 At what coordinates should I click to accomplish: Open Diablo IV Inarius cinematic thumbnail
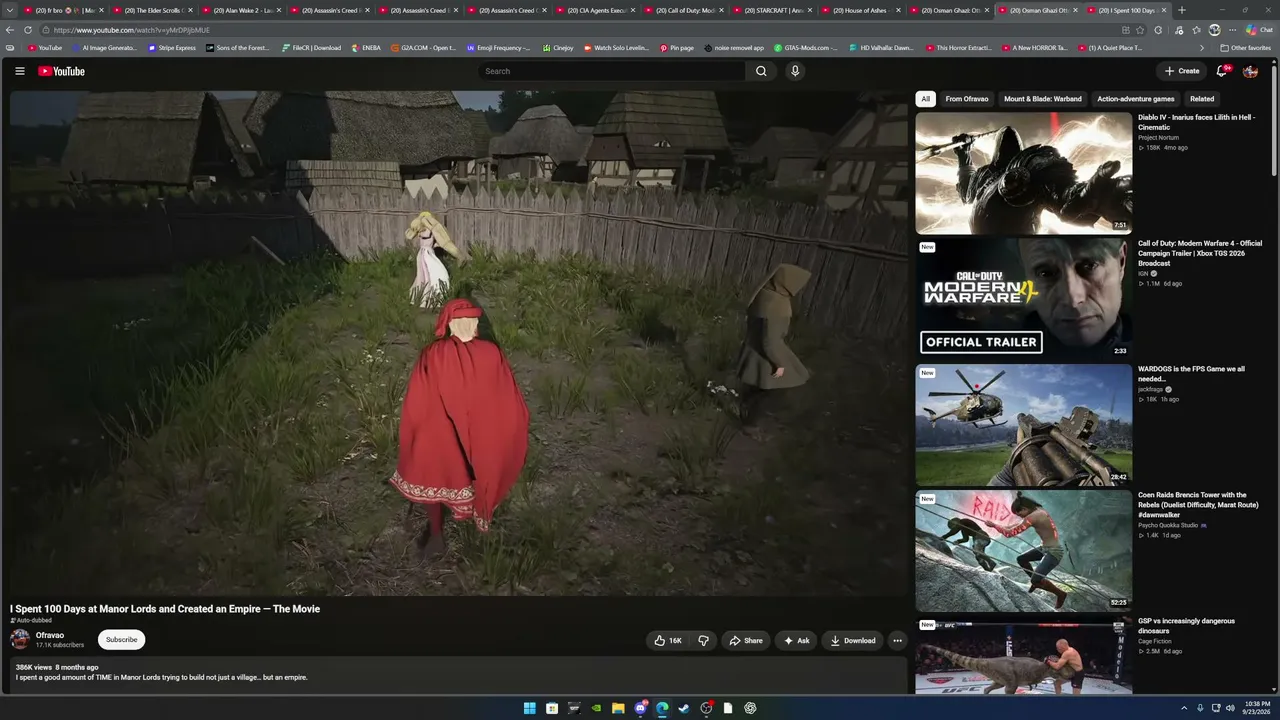1023,173
